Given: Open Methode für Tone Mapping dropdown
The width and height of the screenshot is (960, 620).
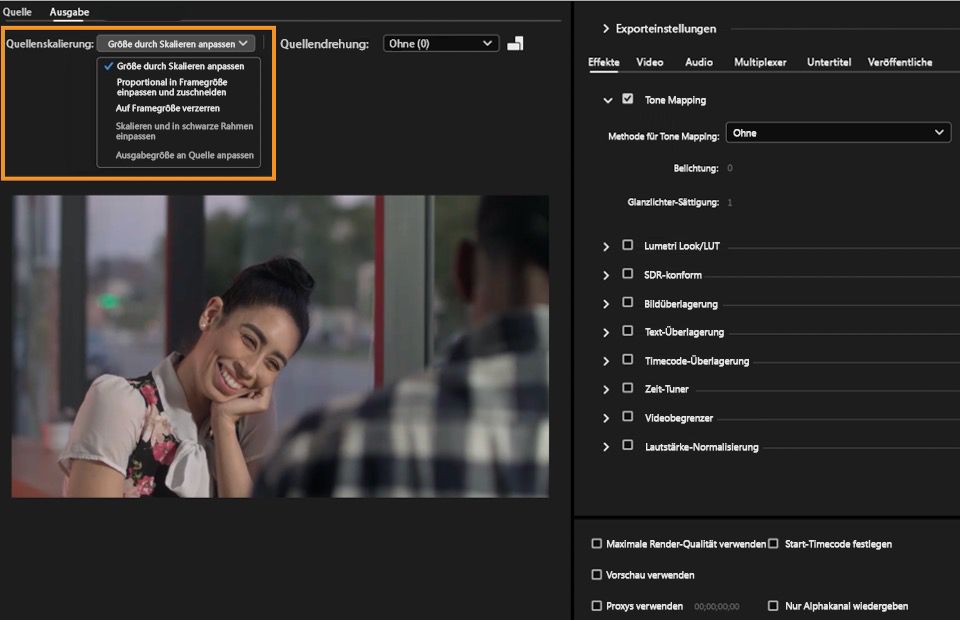Looking at the screenshot, I should (x=838, y=132).
